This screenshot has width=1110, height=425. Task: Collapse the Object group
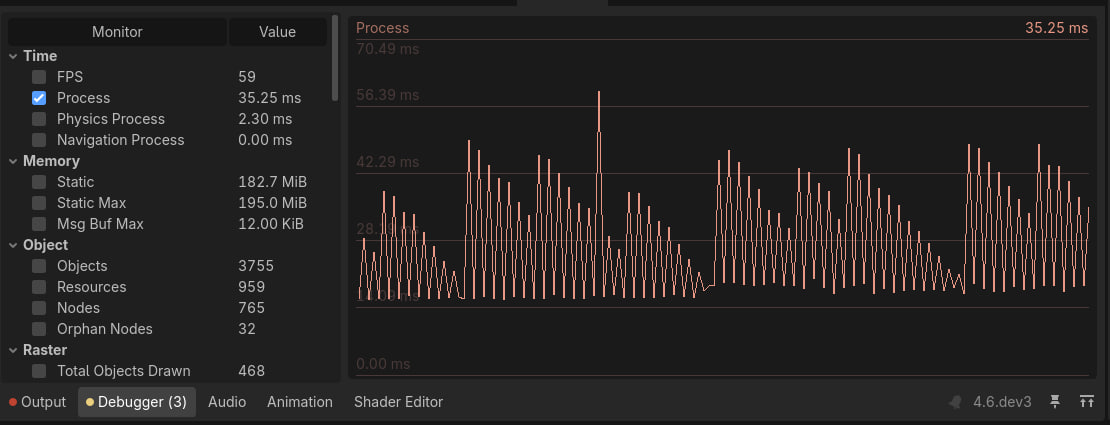13,245
